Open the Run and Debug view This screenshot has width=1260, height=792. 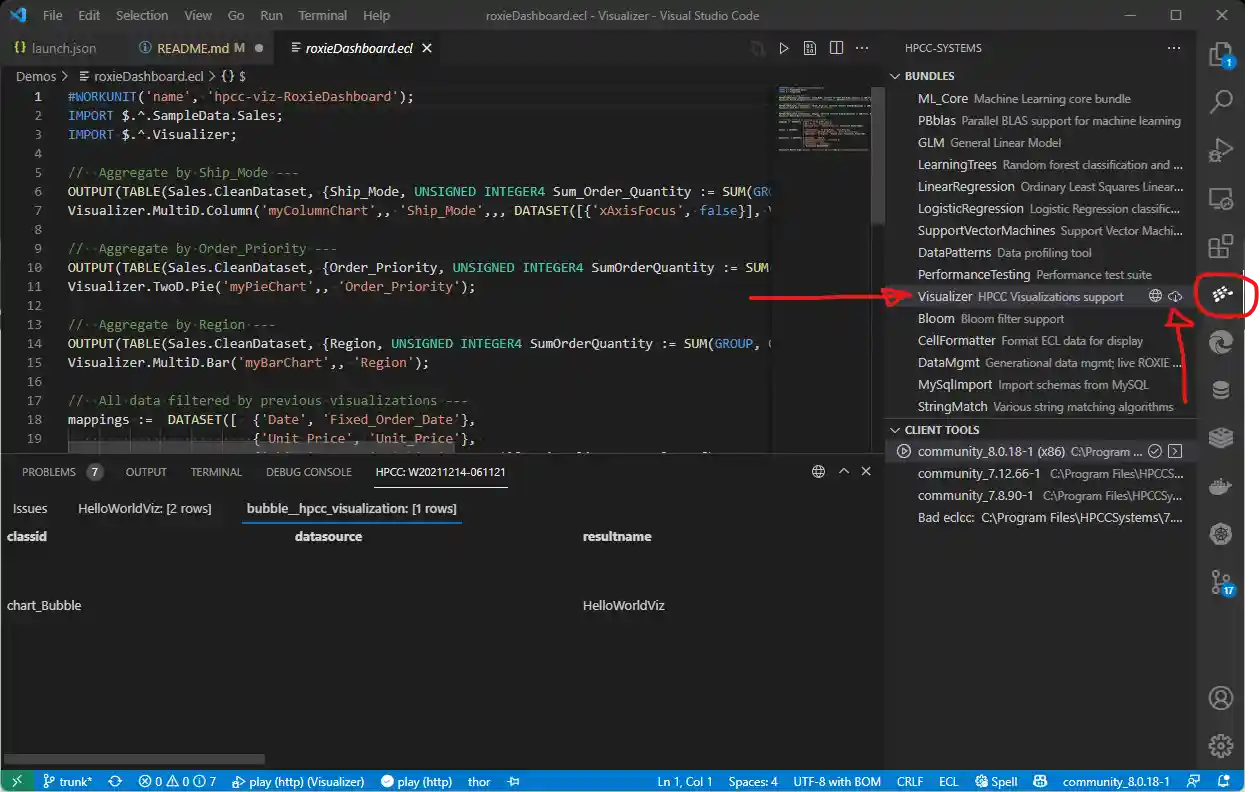tap(1221, 150)
